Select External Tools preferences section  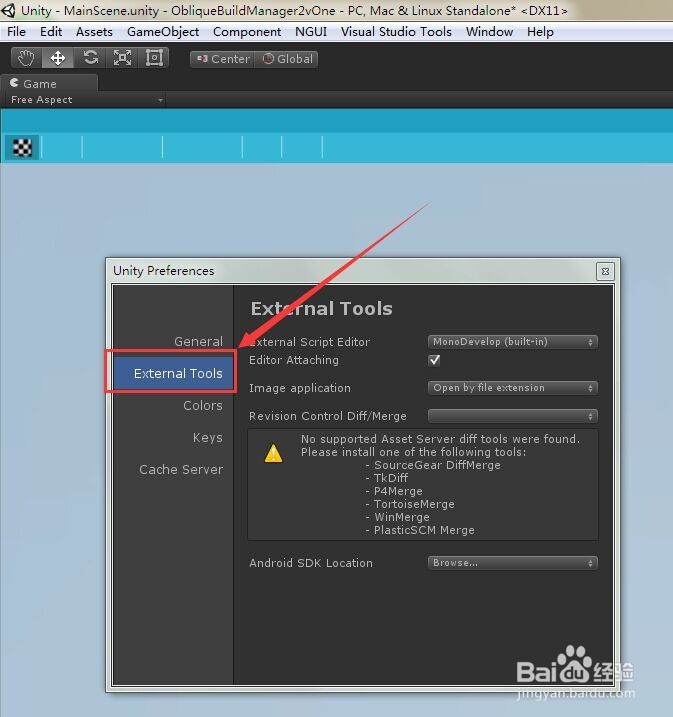[173, 373]
